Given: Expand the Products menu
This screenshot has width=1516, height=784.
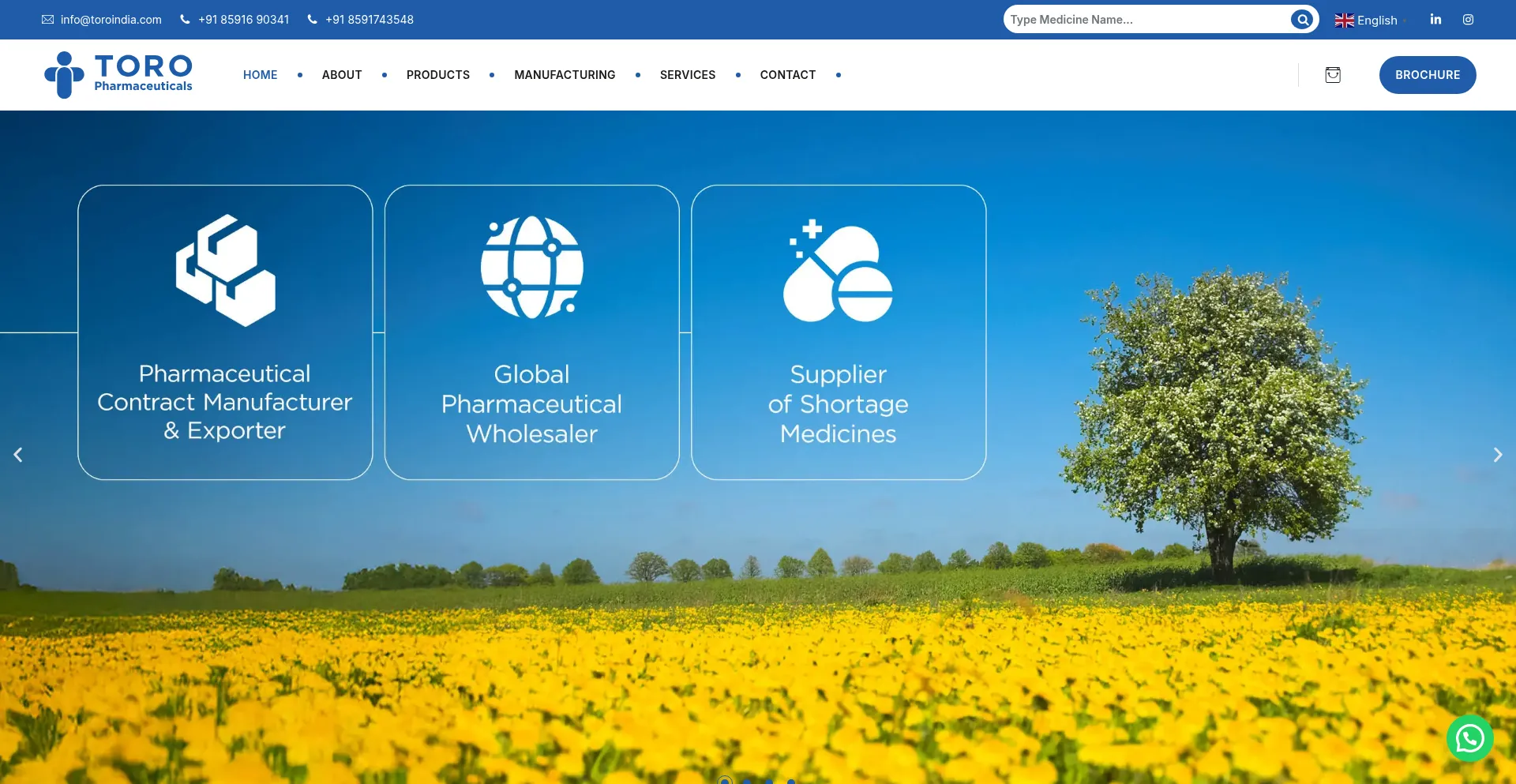Looking at the screenshot, I should point(437,75).
